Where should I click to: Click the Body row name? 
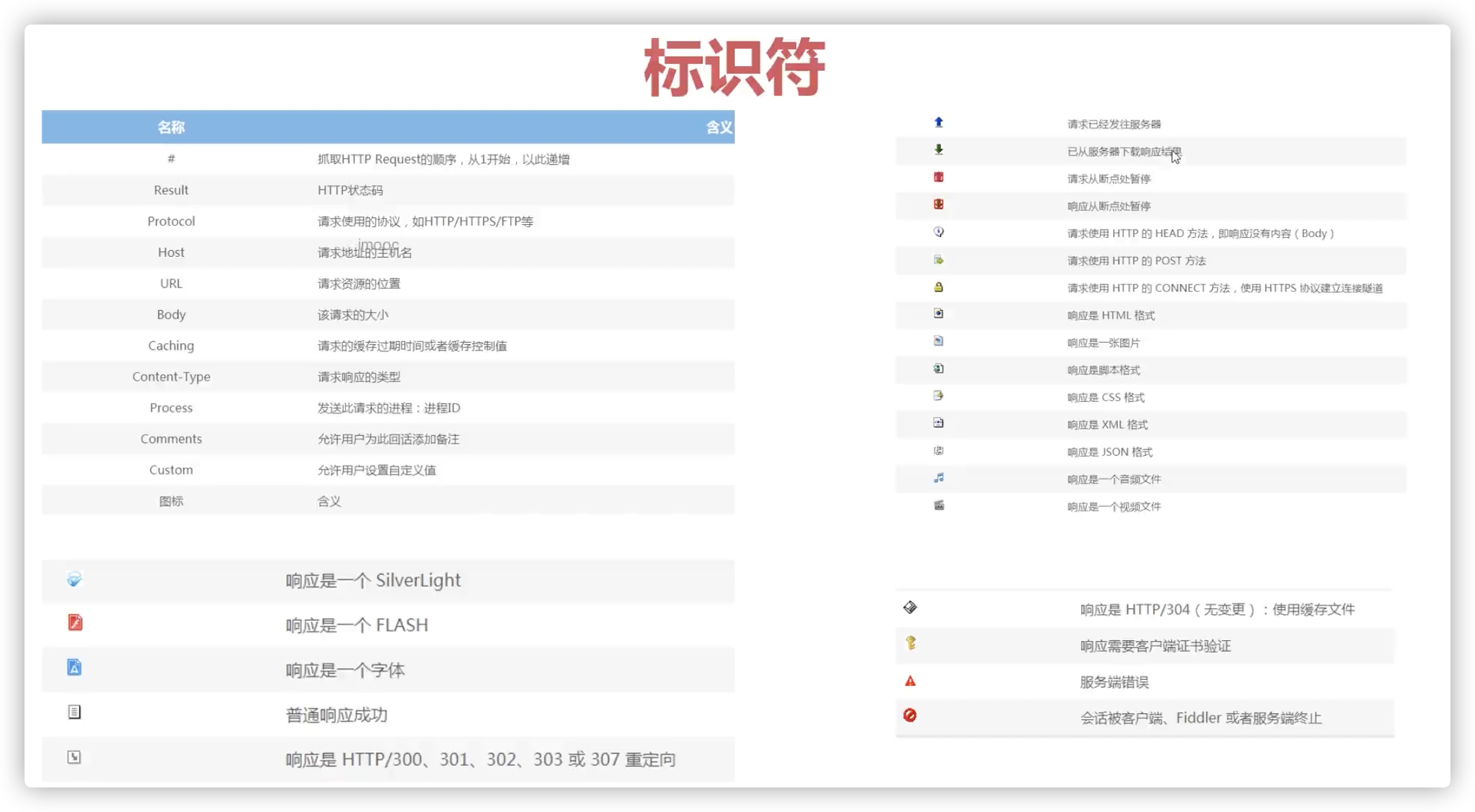pos(171,315)
